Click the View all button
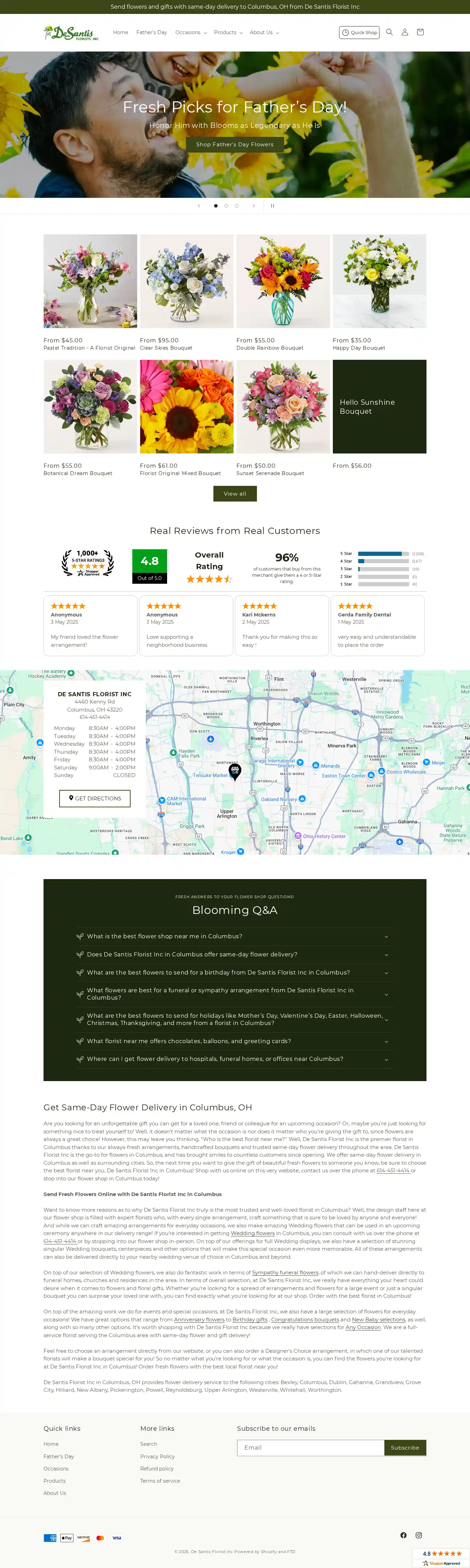This screenshot has width=470, height=1568. coord(234,494)
